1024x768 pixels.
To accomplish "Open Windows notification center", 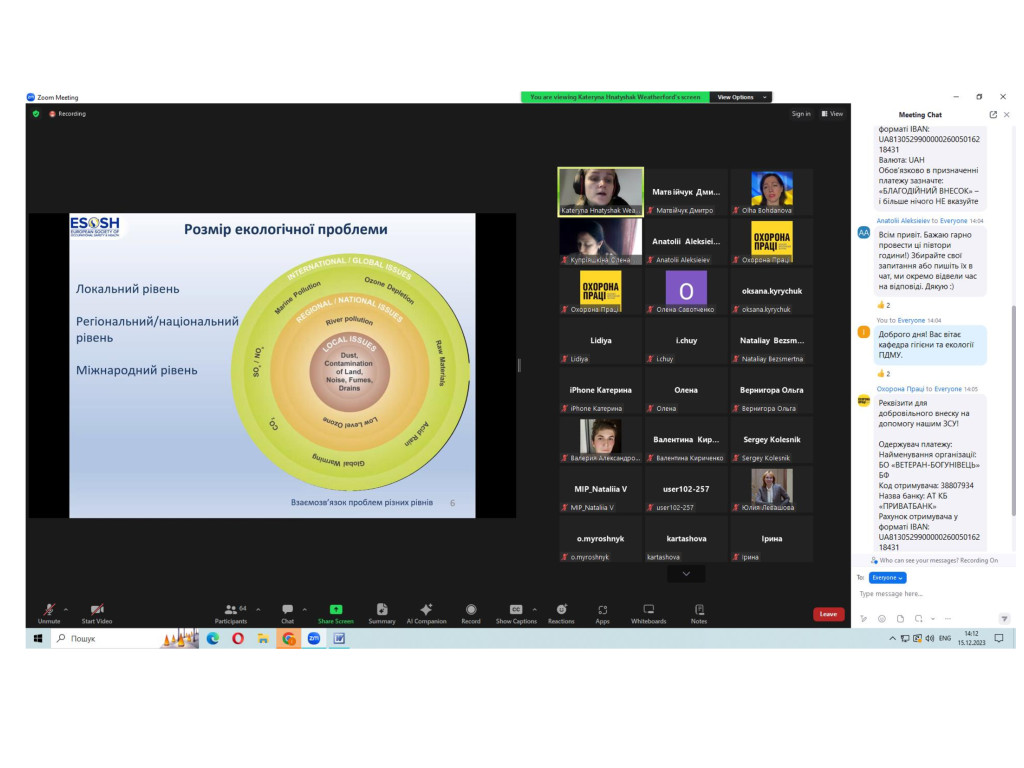I will [999, 639].
